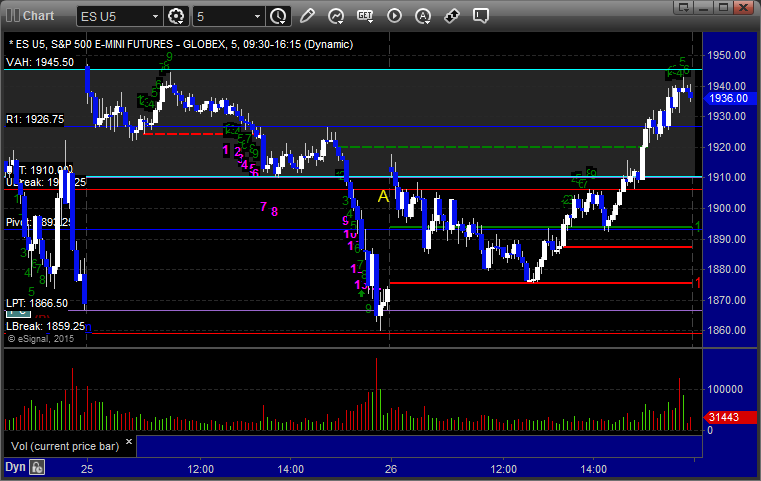Minimize the chart window

(x=704, y=7)
